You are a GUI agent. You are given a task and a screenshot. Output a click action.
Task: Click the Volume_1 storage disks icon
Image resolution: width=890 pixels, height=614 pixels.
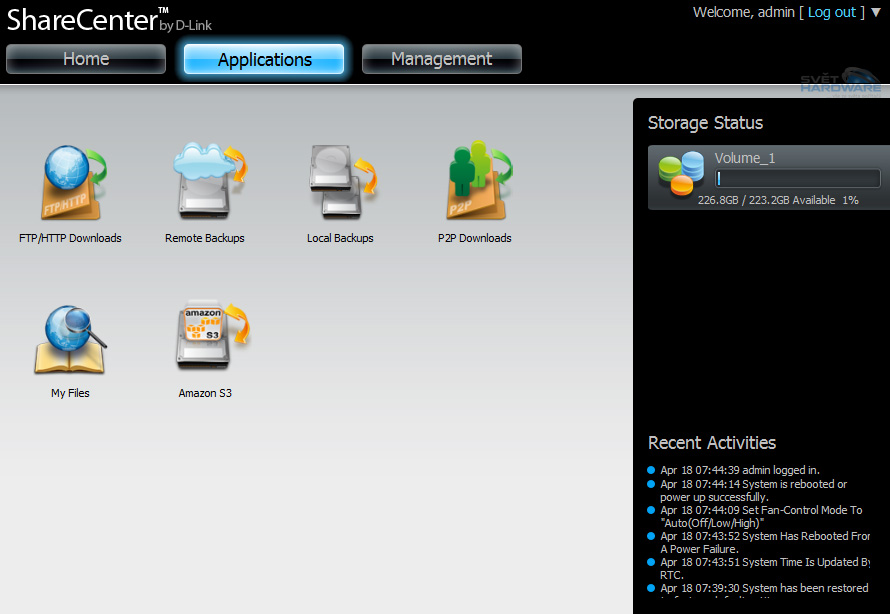click(x=681, y=175)
